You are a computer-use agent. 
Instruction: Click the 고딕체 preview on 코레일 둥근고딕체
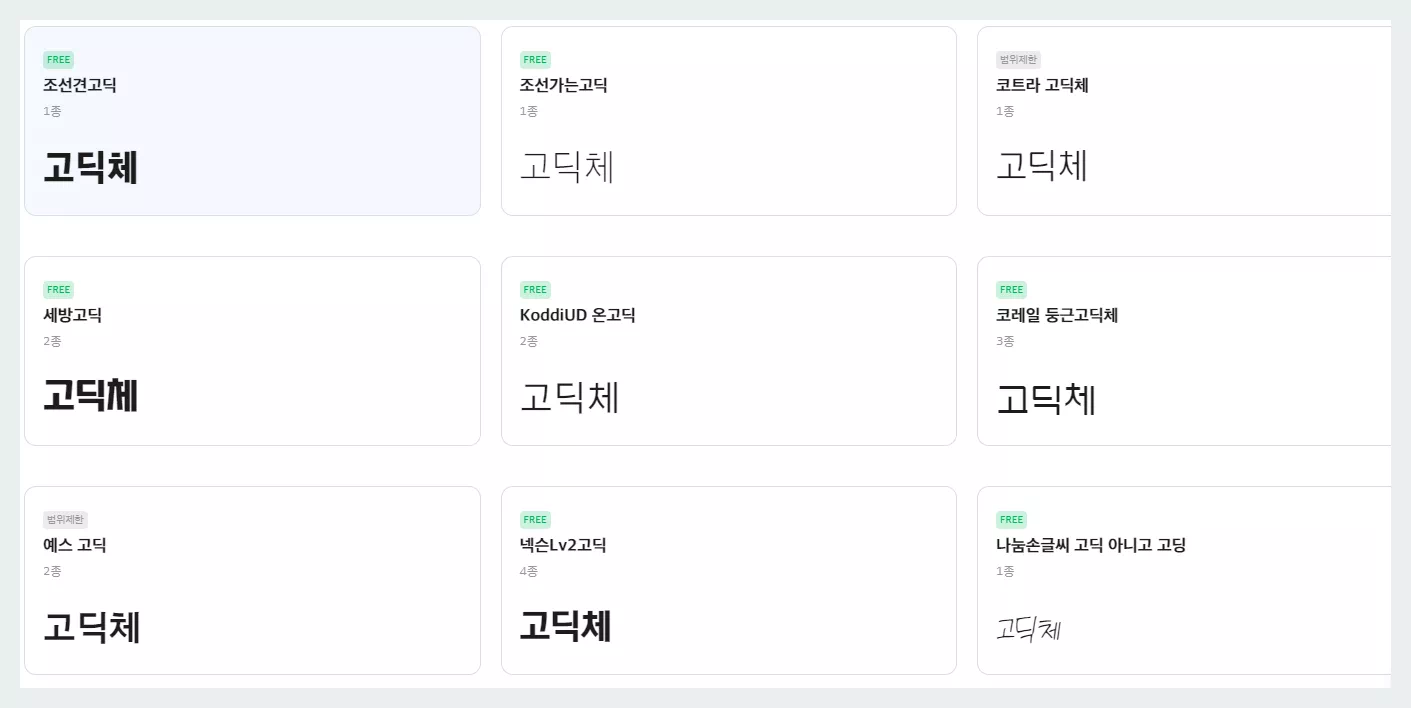[1047, 398]
